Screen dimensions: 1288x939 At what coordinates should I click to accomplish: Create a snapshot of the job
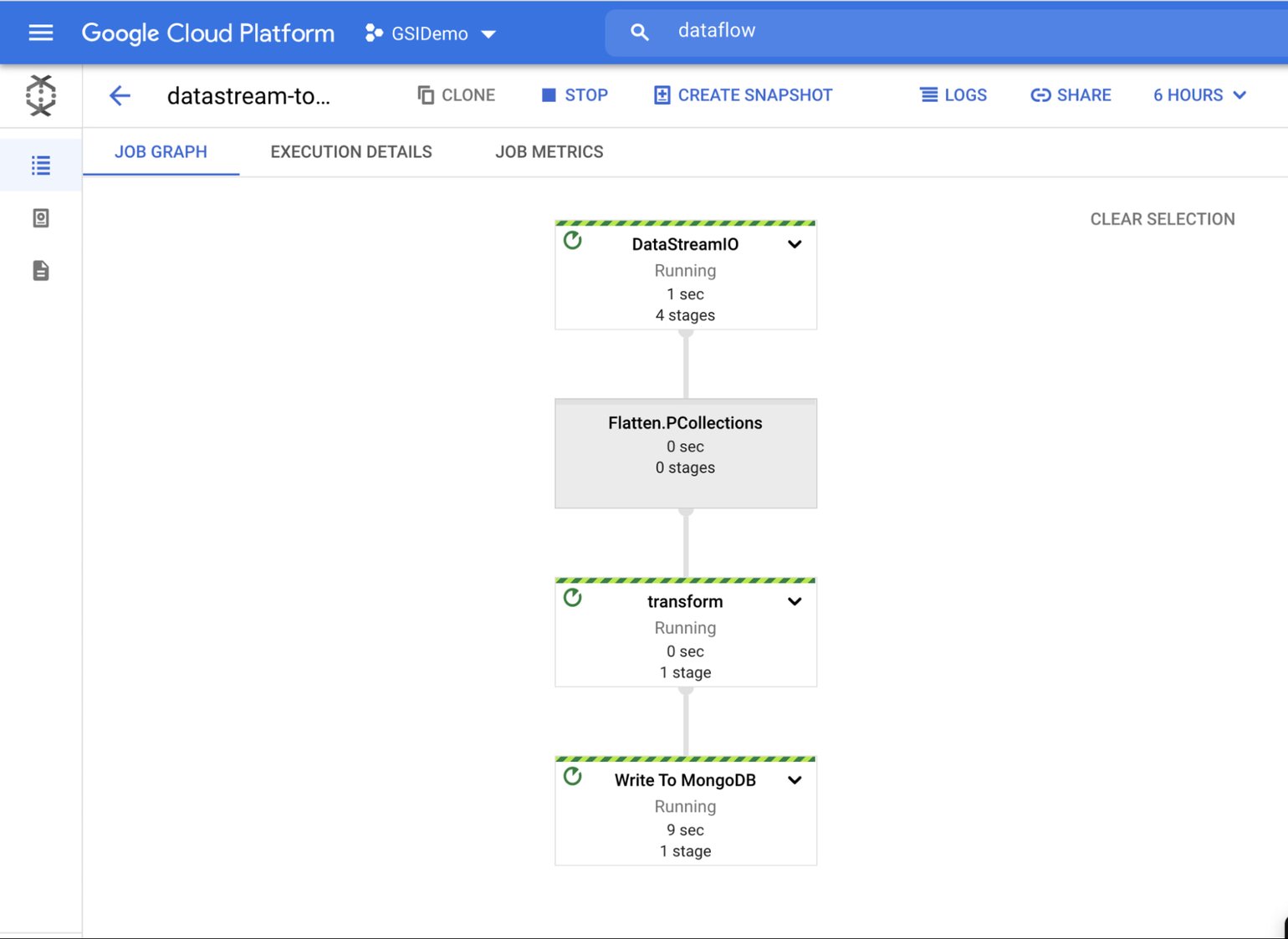point(743,95)
